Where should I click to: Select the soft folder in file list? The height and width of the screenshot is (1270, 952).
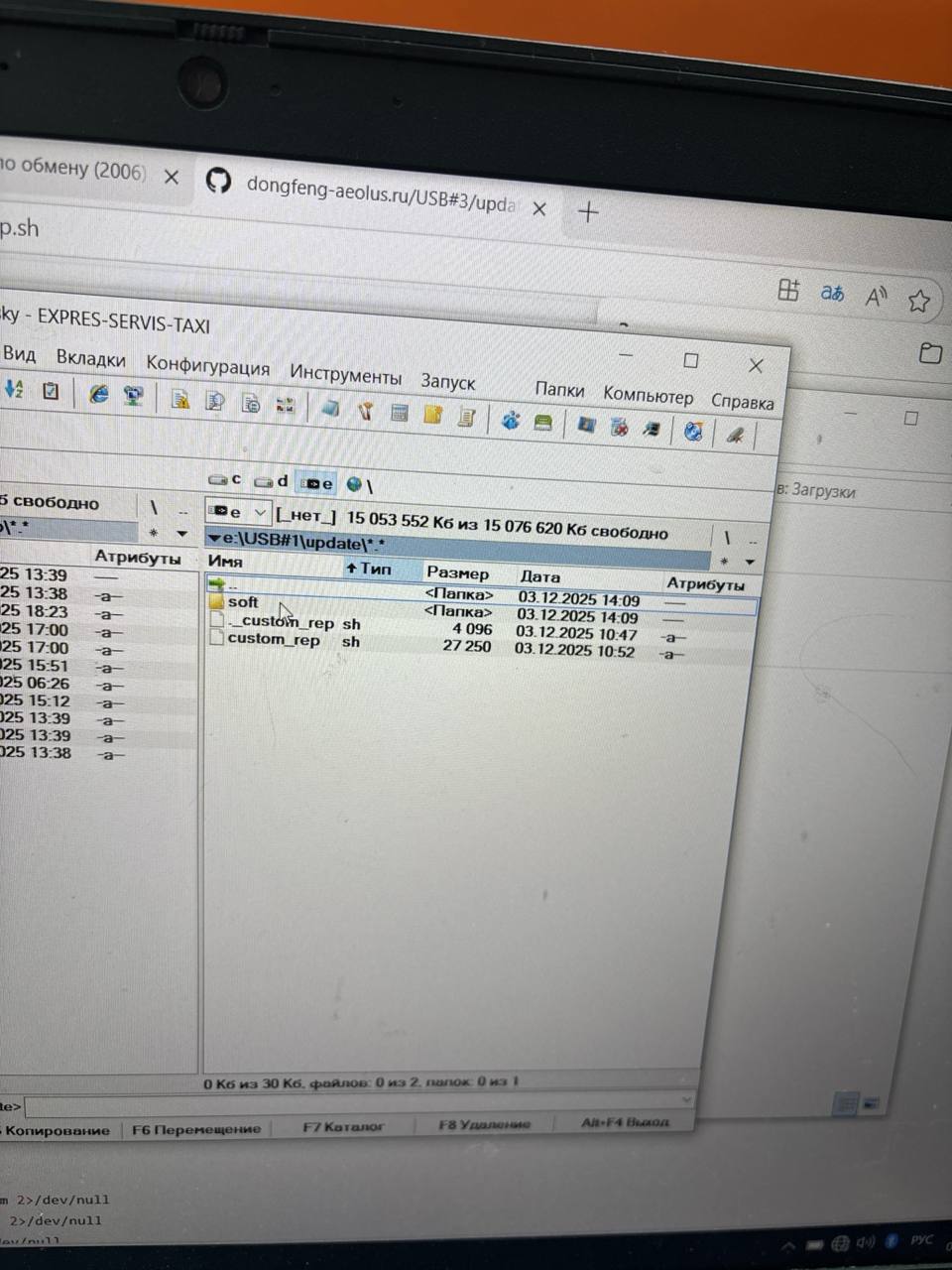point(243,602)
